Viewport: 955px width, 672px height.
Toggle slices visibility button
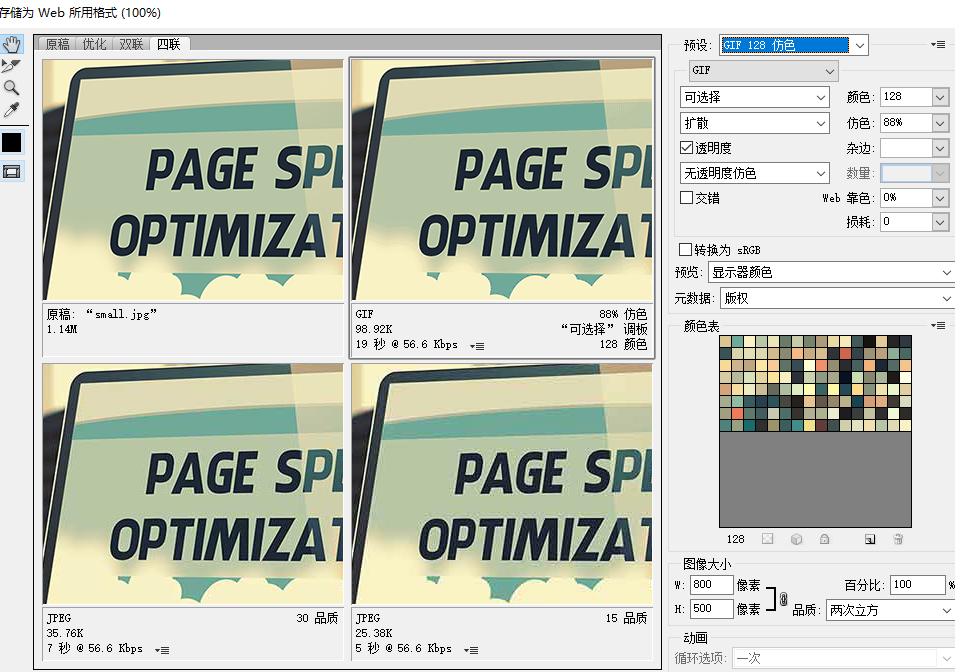tap(12, 172)
